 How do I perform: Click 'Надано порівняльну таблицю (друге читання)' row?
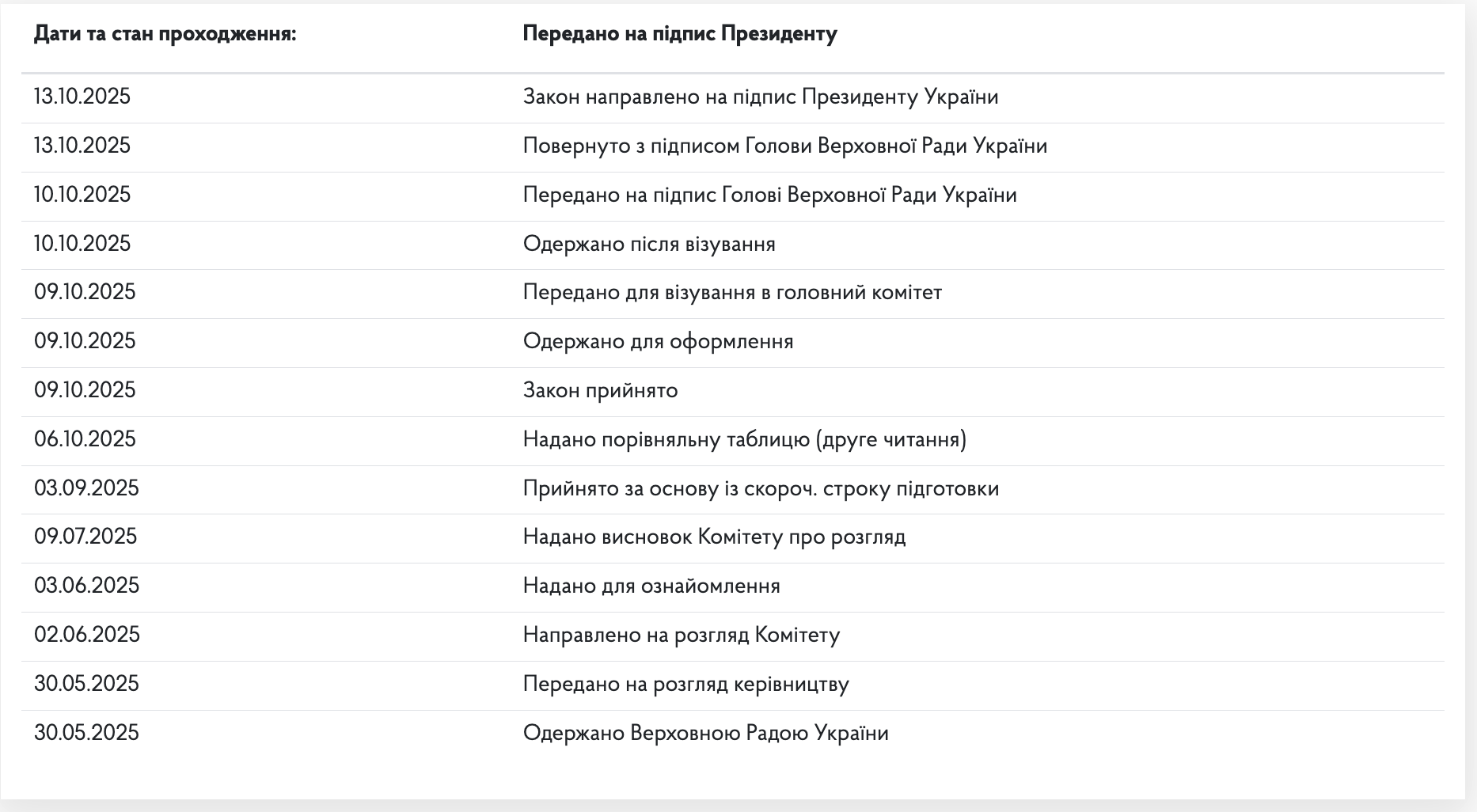tap(744, 439)
